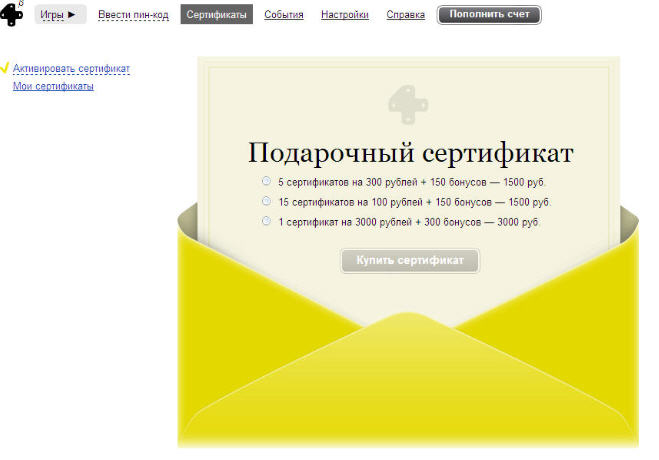Open the Настройки page
The image size is (659, 460).
click(345, 15)
